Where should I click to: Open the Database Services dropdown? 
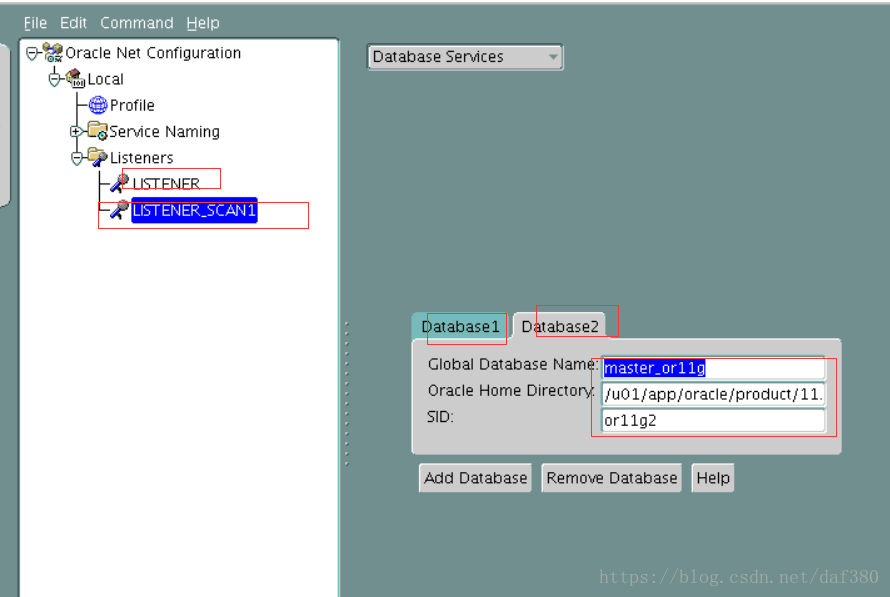[x=465, y=57]
